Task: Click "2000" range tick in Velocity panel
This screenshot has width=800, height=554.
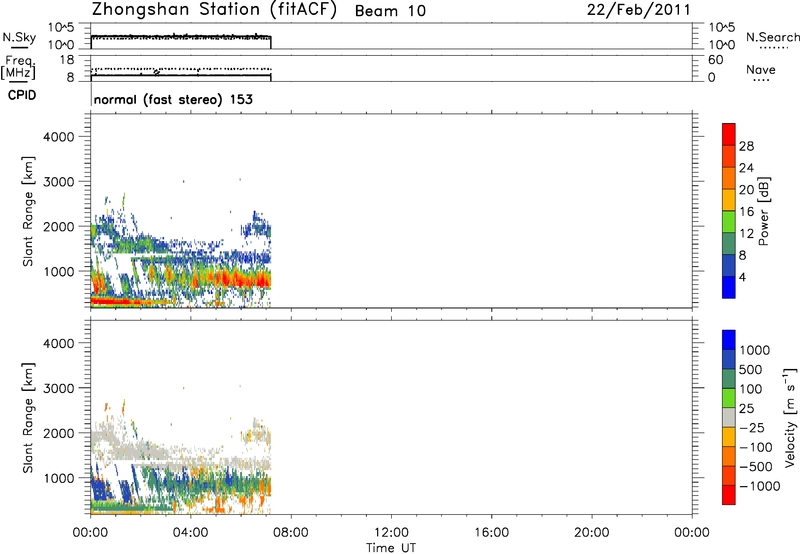Action: tap(59, 433)
